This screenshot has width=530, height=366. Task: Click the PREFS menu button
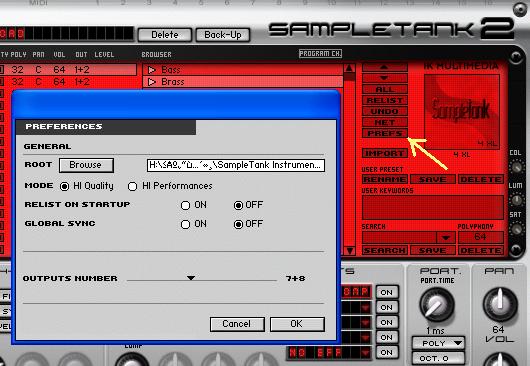[385, 133]
